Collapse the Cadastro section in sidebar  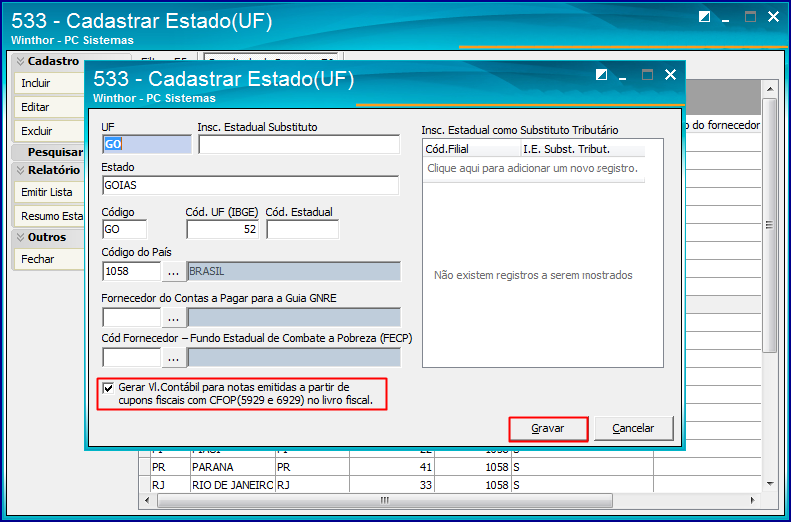point(21,61)
